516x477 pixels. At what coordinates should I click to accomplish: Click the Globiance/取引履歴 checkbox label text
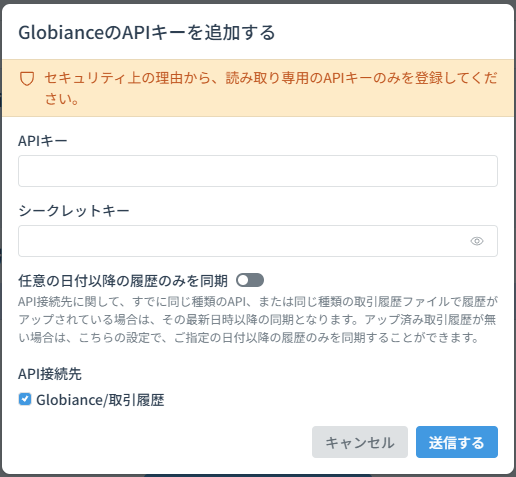point(100,400)
